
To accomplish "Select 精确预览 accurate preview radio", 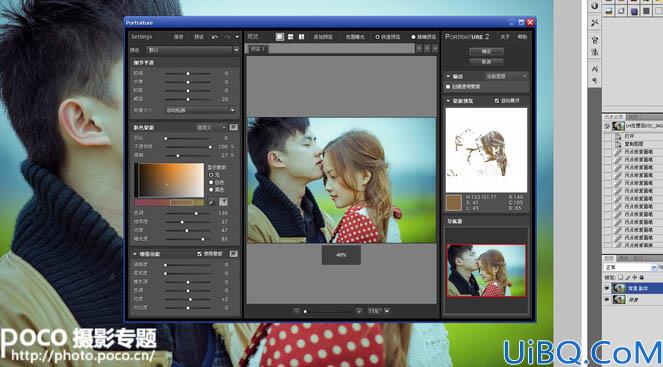I will (414, 37).
